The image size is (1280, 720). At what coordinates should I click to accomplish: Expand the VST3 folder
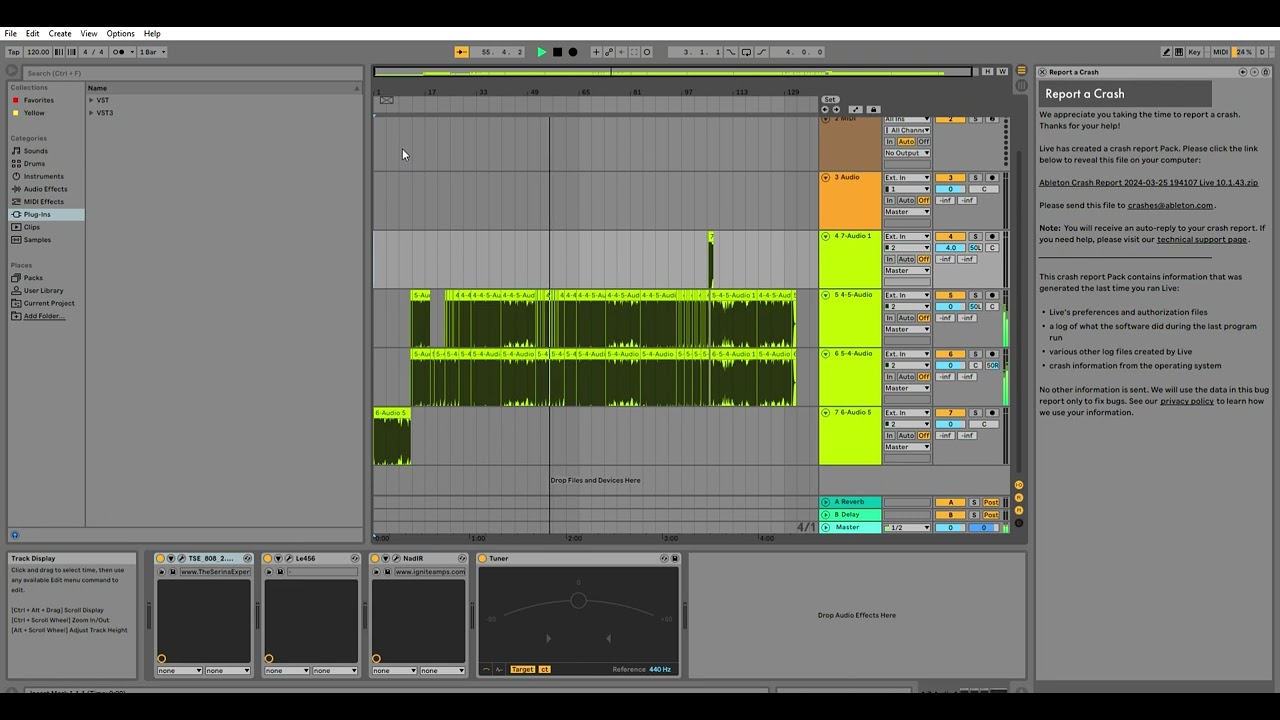coord(91,113)
